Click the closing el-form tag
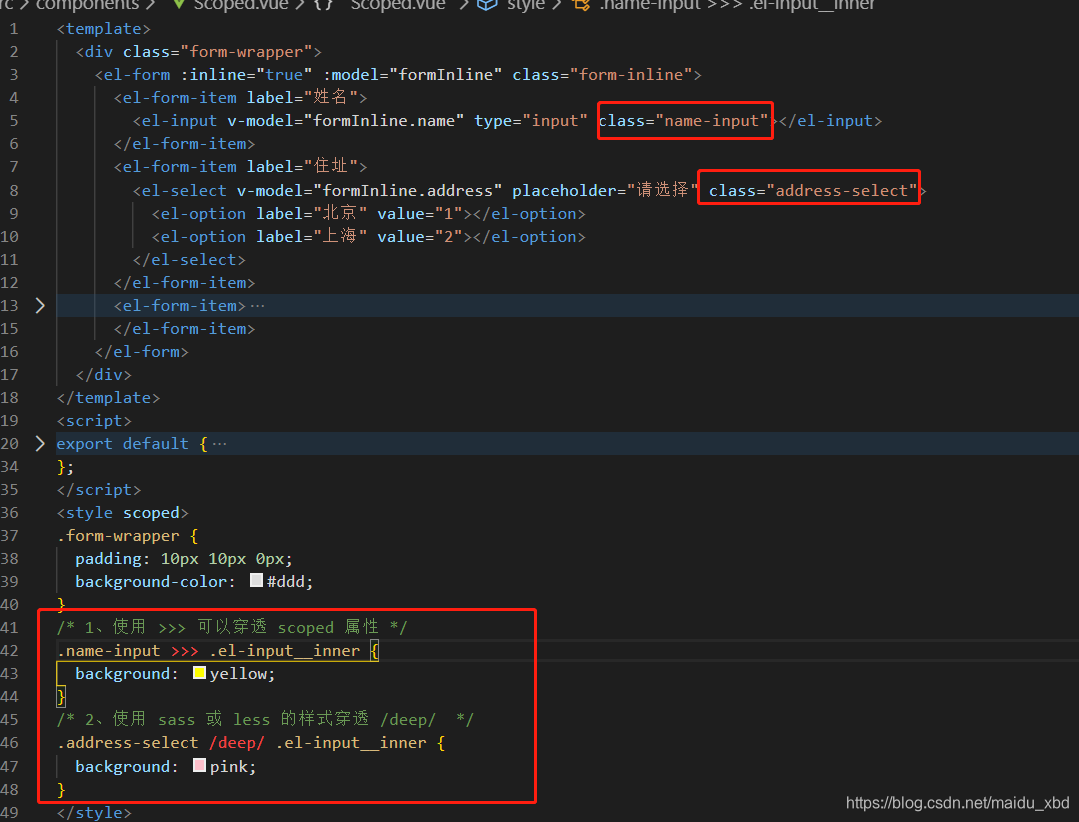The height and width of the screenshot is (822, 1079). (x=142, y=351)
